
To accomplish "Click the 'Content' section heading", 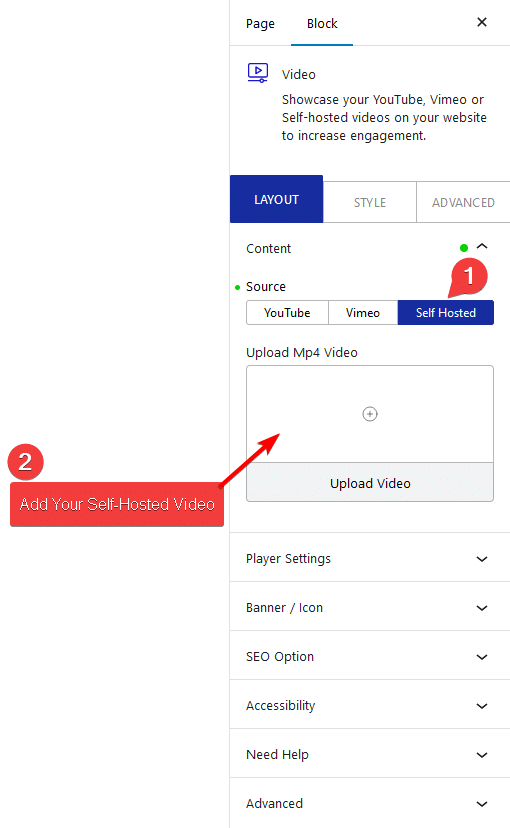I will 268,248.
